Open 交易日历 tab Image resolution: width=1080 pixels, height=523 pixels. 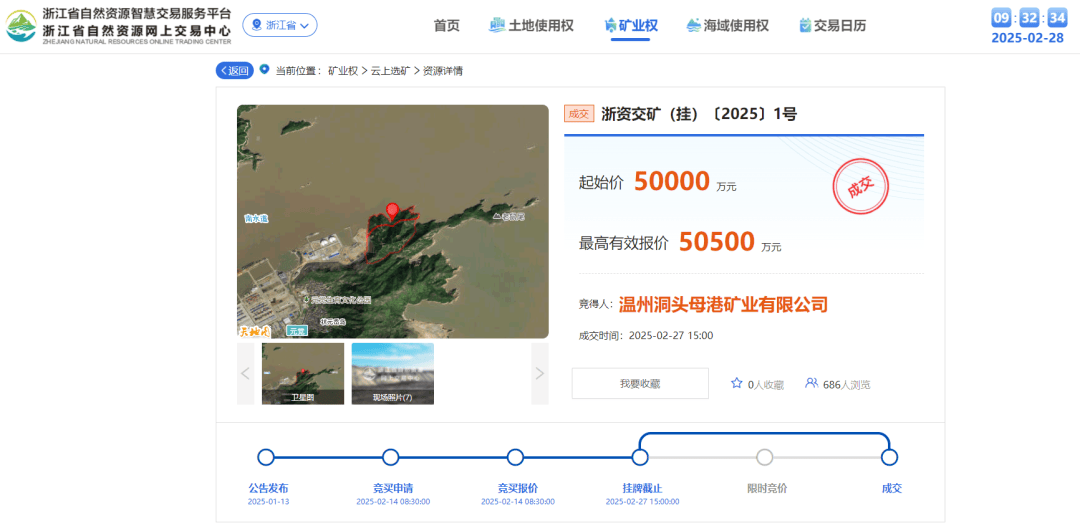click(x=832, y=26)
